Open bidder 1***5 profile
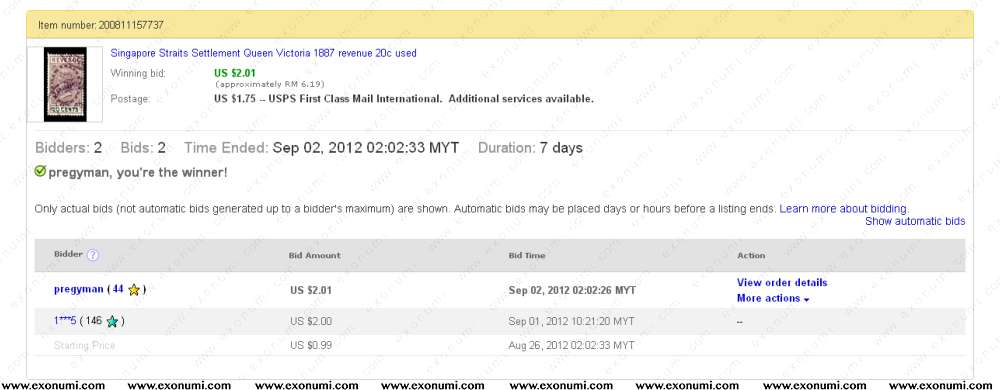 [x=65, y=321]
